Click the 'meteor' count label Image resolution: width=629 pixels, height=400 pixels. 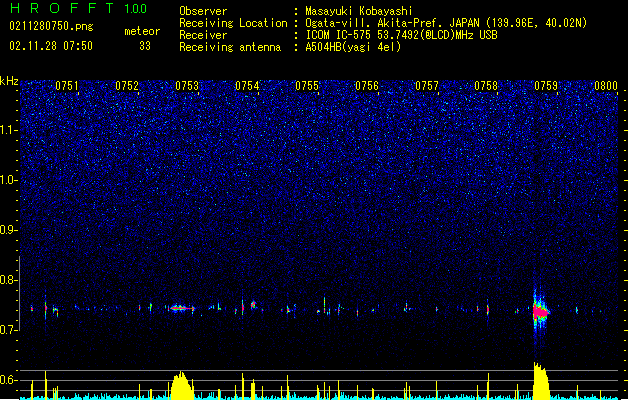(142, 31)
